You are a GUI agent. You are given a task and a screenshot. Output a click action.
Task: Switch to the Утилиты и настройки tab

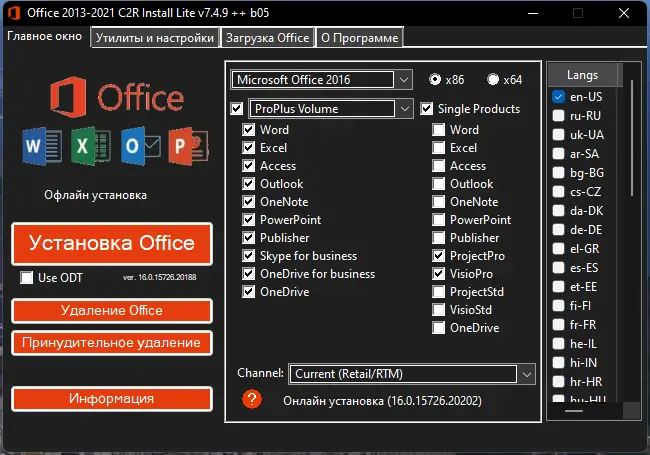[x=155, y=38]
